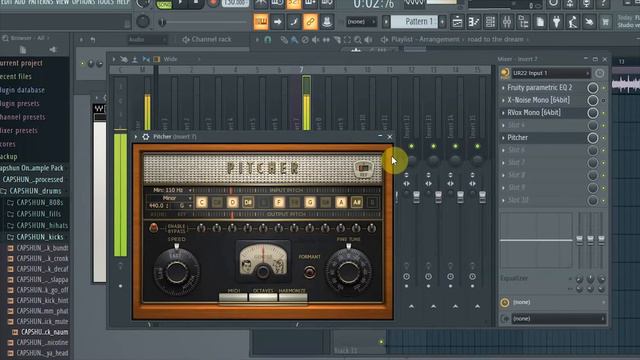This screenshot has width=640, height=360.
Task: Click the clock latency icon beside UR22 Input
Action: (x=599, y=73)
